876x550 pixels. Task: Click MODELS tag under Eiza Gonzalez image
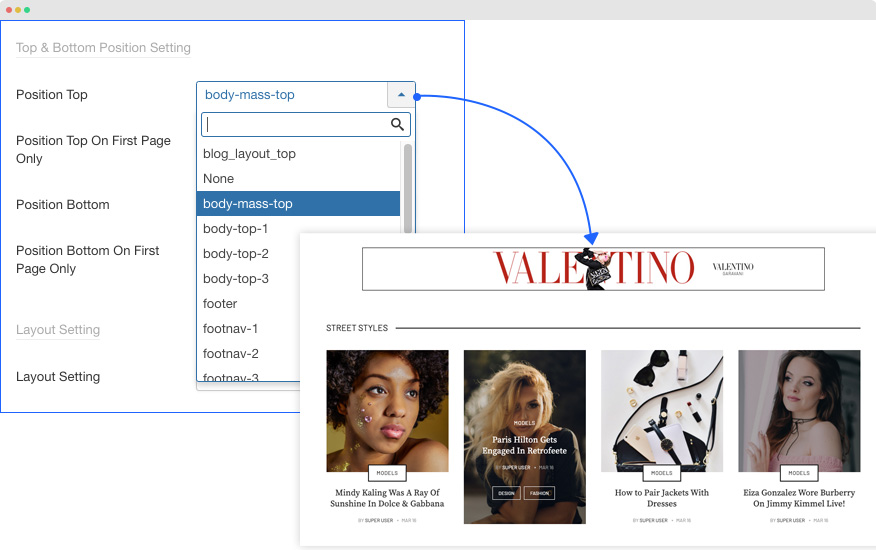(799, 473)
